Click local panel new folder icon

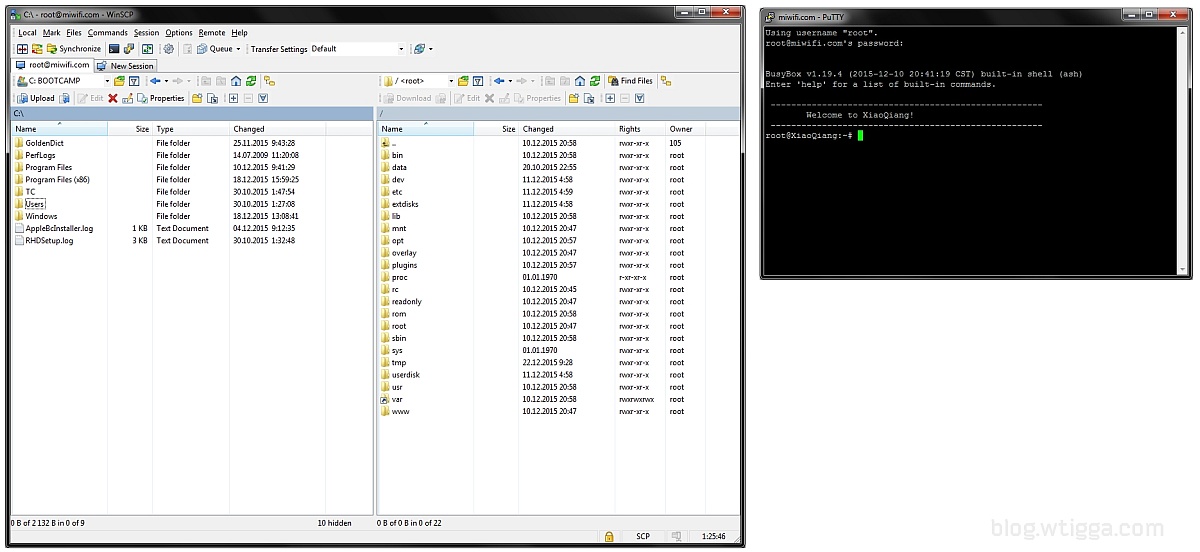coord(197,98)
